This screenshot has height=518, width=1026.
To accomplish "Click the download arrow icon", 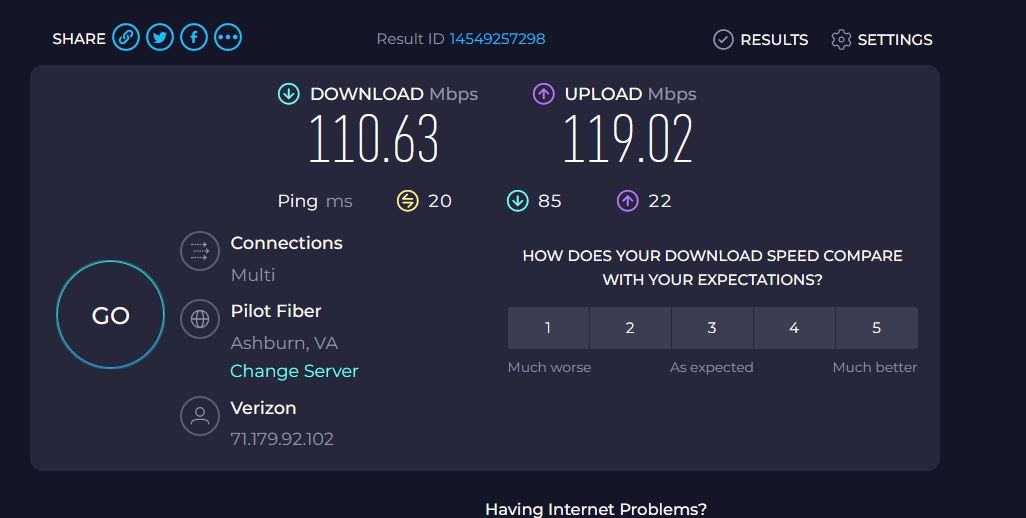I will click(x=289, y=94).
